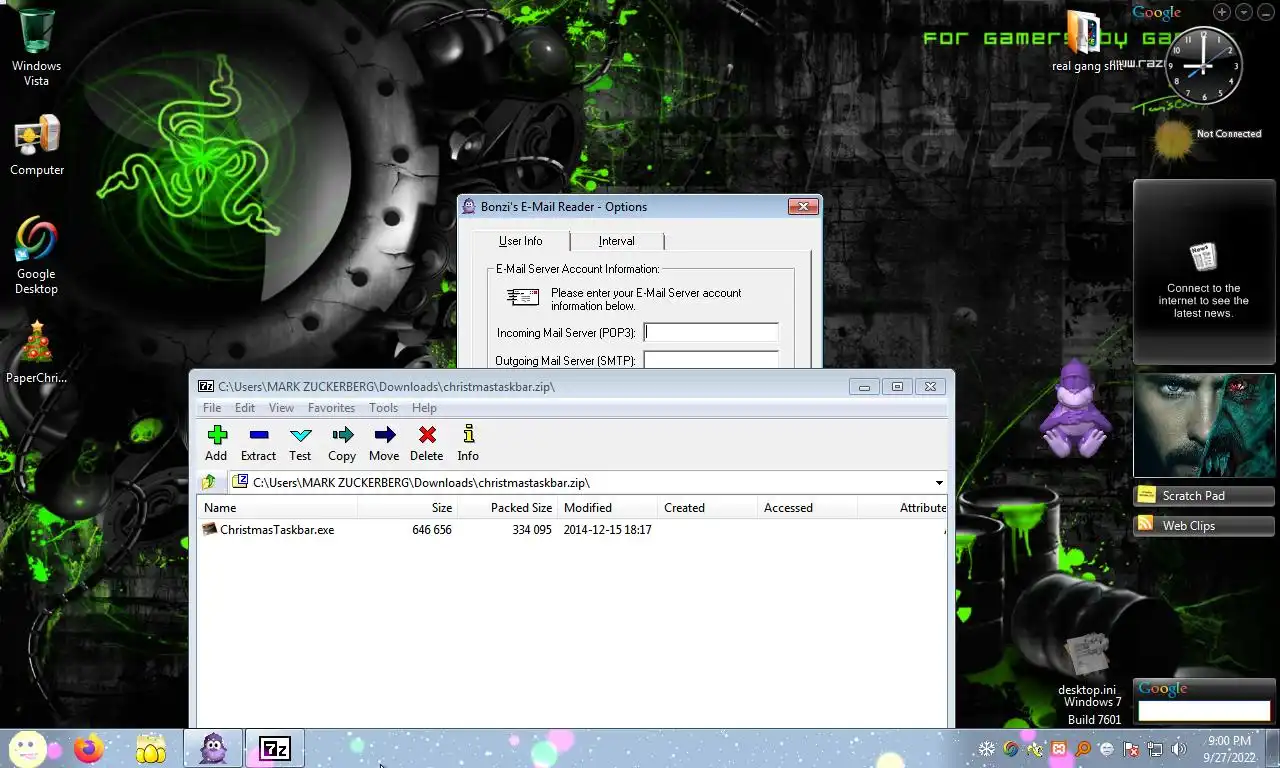
Task: Click the red Delete X icon
Action: (426, 444)
